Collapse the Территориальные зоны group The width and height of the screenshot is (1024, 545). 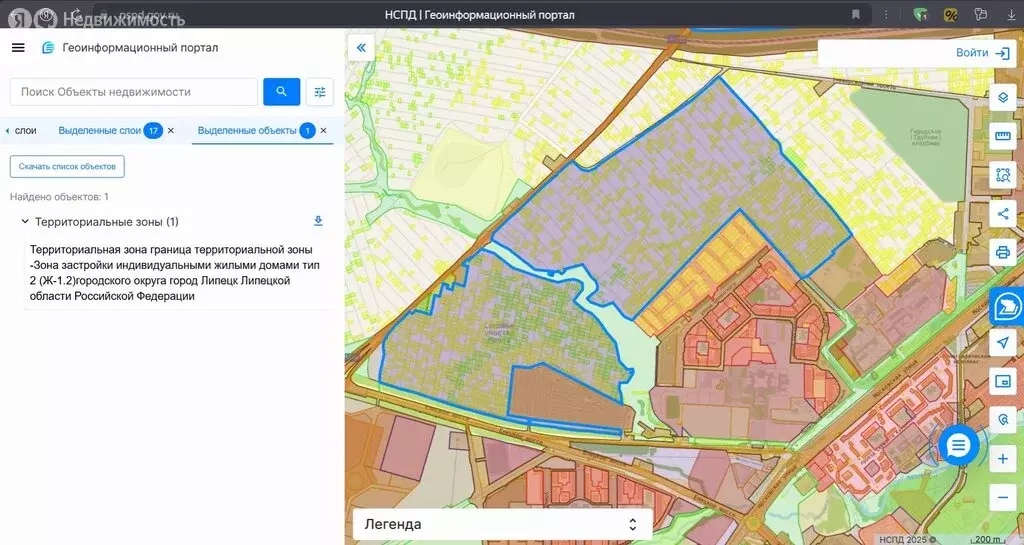(24, 222)
